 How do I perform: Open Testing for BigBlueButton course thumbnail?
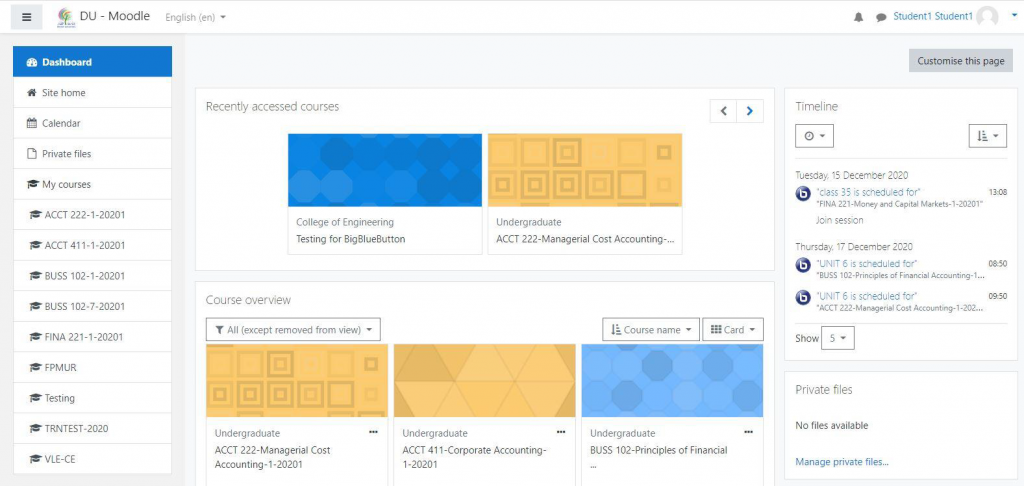tap(384, 170)
